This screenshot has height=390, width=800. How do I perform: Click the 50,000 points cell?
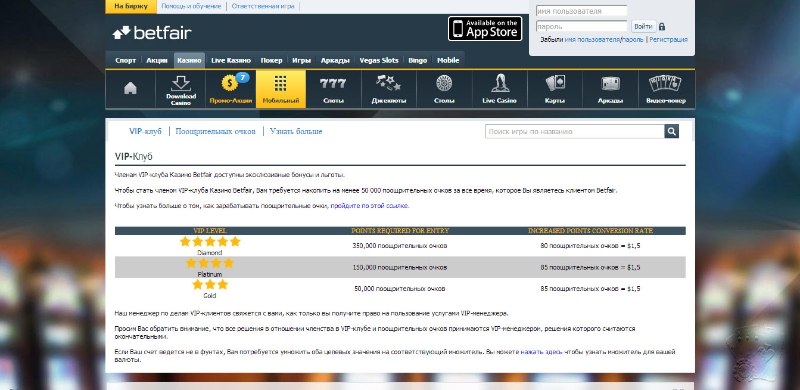399,288
